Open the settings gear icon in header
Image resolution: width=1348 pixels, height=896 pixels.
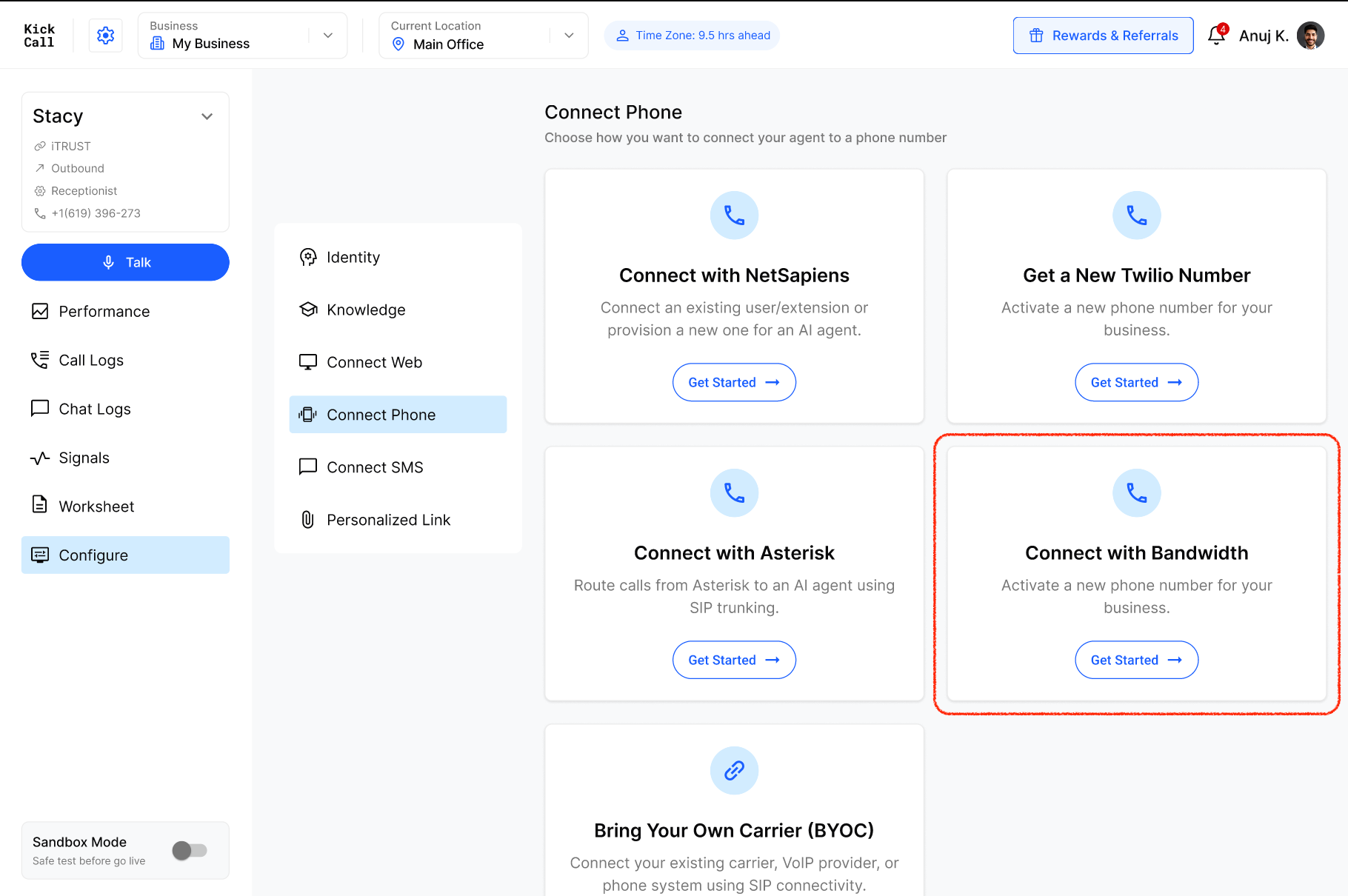[x=106, y=36]
